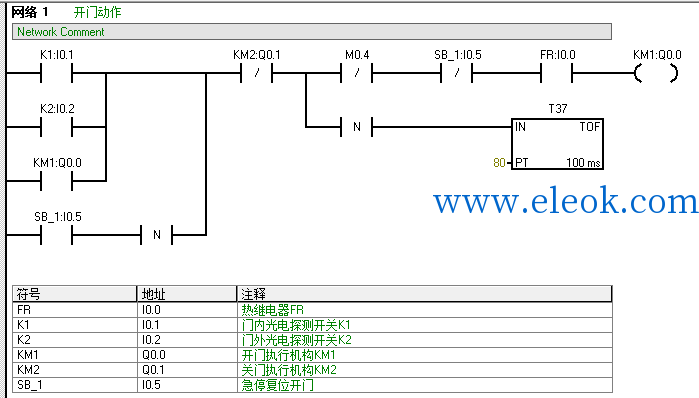The width and height of the screenshot is (699, 398).
Task: Click the 符号 column header
Action: tap(74, 294)
